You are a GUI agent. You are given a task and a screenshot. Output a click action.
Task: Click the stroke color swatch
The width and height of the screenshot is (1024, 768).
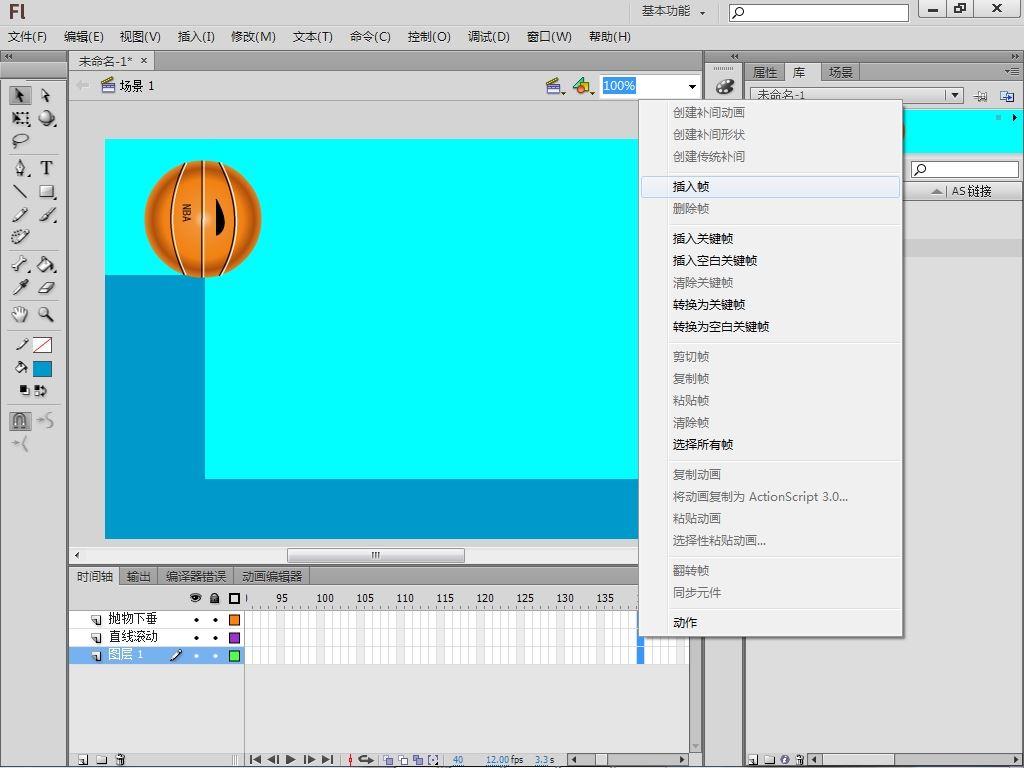[x=42, y=345]
